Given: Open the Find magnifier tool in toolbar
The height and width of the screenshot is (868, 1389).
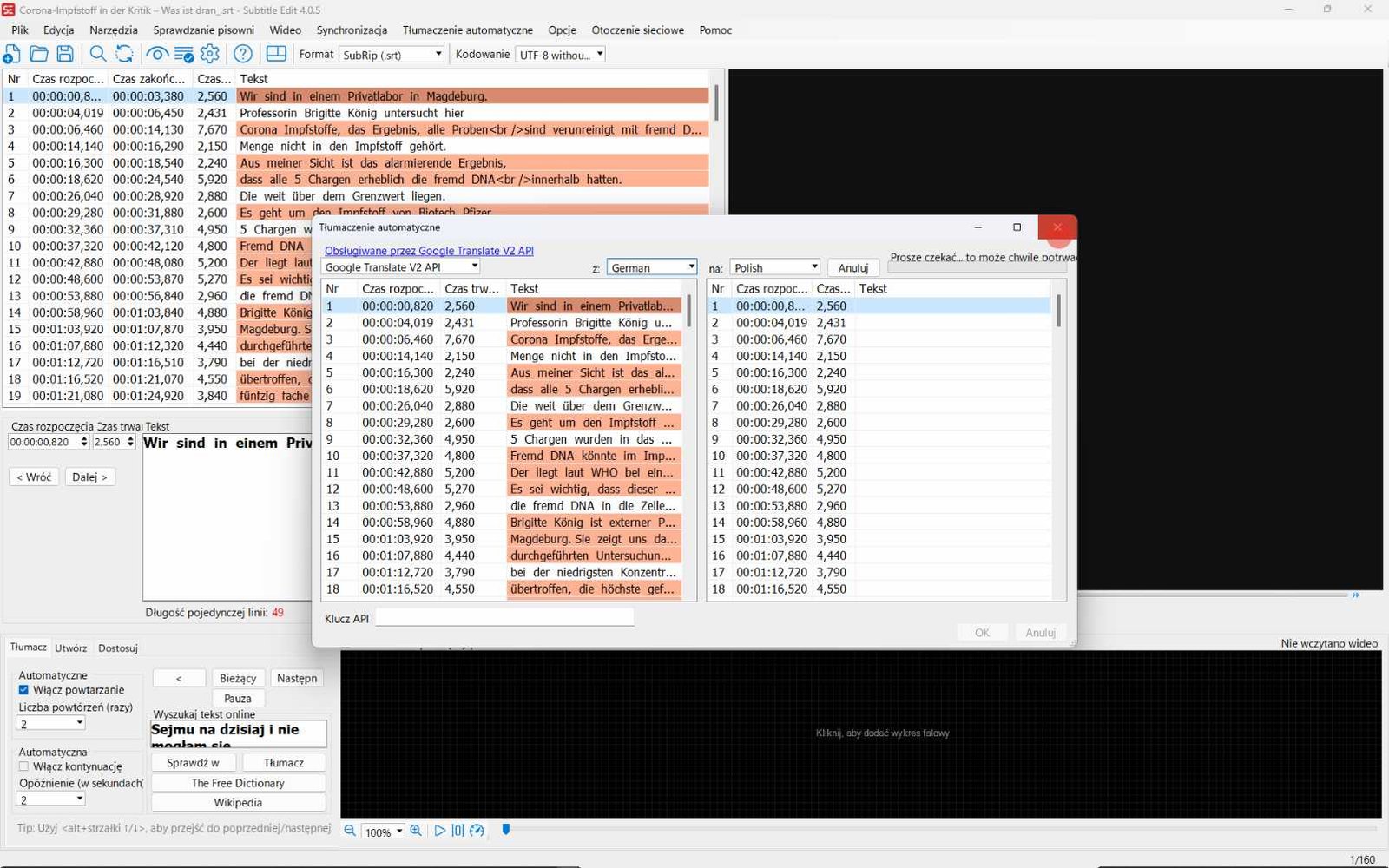Looking at the screenshot, I should coord(98,54).
